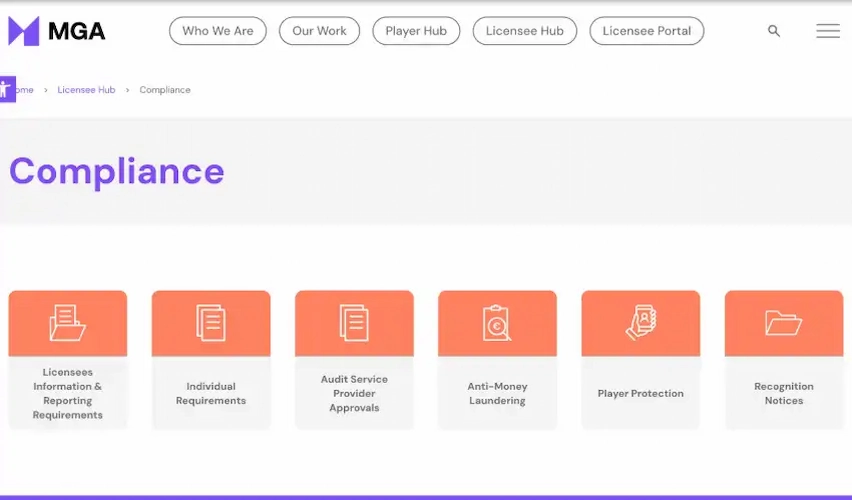The width and height of the screenshot is (852, 500).
Task: Open the Licensee Hub menu
Action: (524, 31)
